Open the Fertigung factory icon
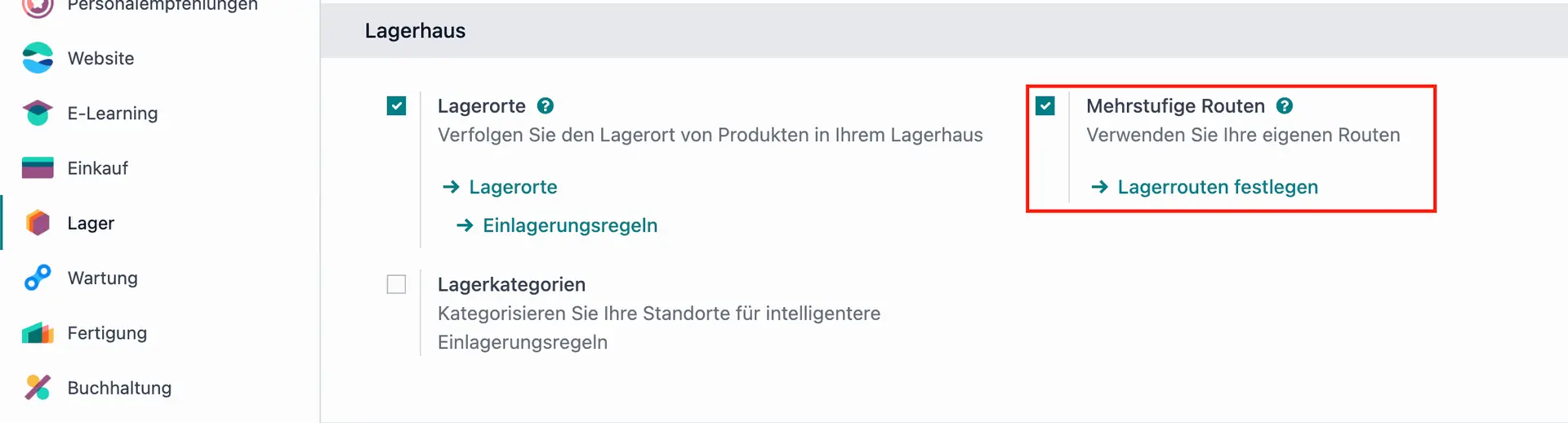This screenshot has height=423, width=1568. pyautogui.click(x=38, y=333)
